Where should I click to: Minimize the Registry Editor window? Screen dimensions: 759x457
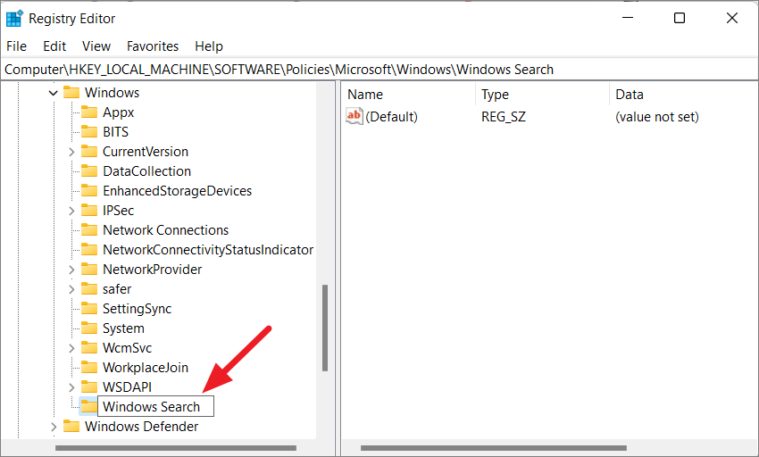coord(628,18)
